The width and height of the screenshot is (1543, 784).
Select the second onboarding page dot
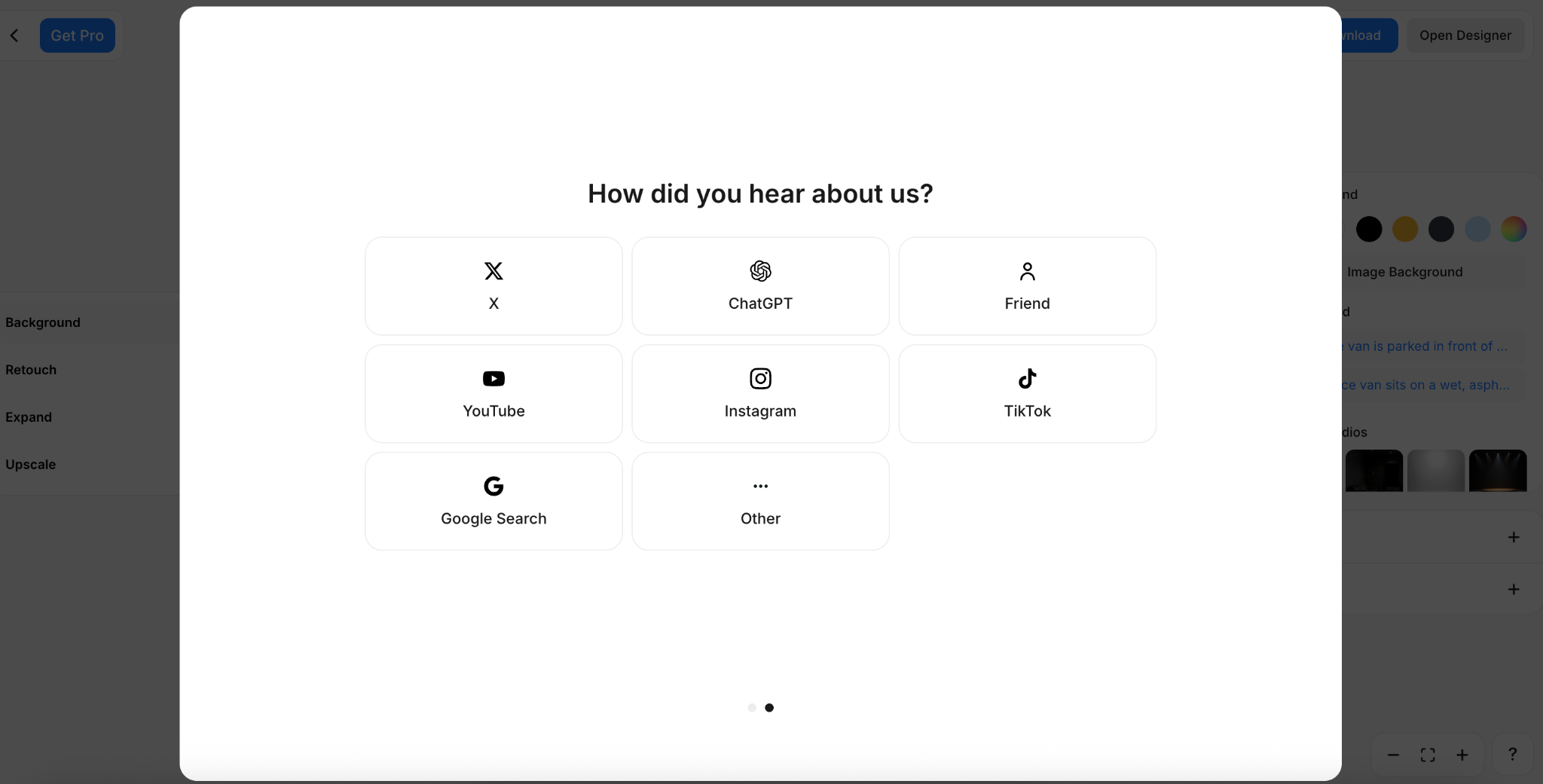point(769,708)
